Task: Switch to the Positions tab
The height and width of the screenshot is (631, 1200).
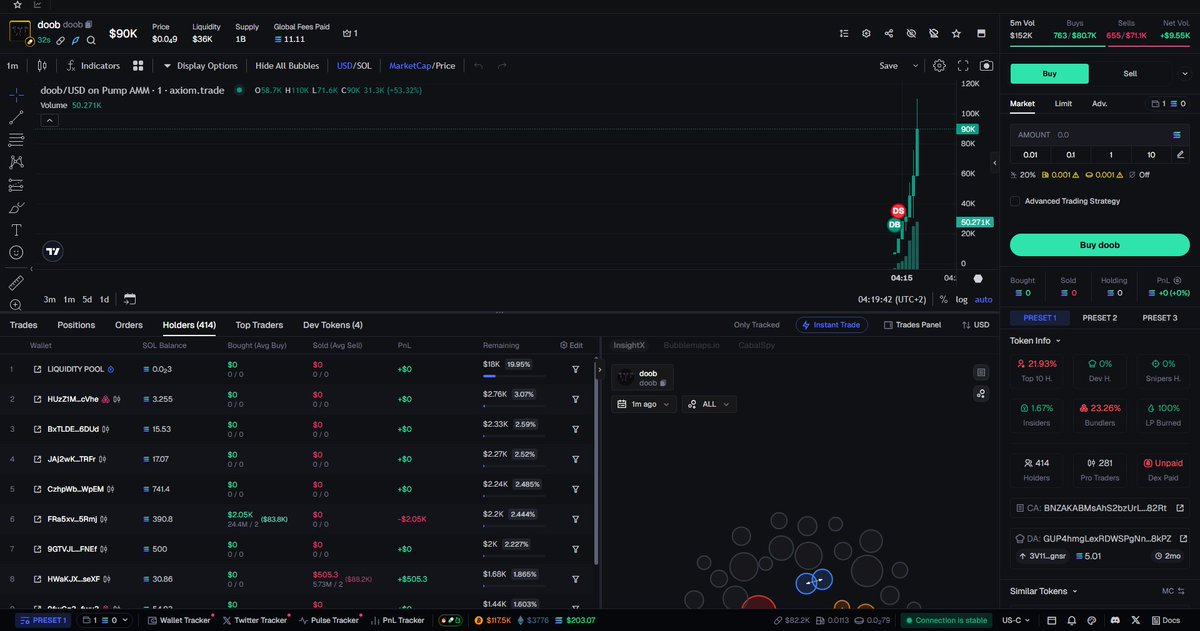Action: click(x=76, y=325)
